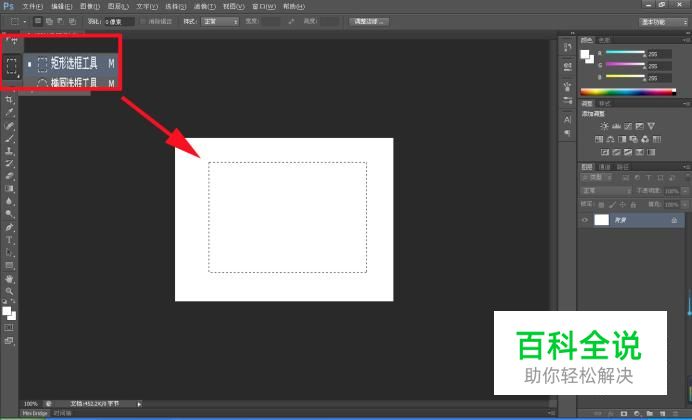The height and width of the screenshot is (420, 692).
Task: Select the Path Selection tool
Action: [9, 253]
